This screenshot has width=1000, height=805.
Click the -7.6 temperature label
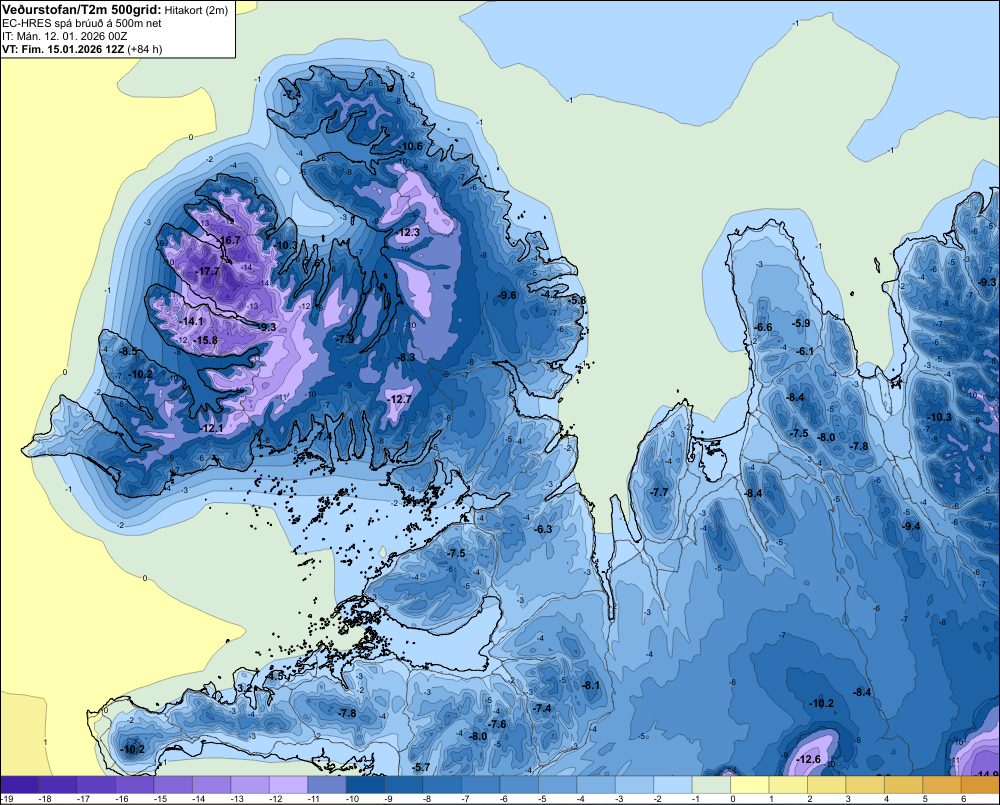[497, 725]
